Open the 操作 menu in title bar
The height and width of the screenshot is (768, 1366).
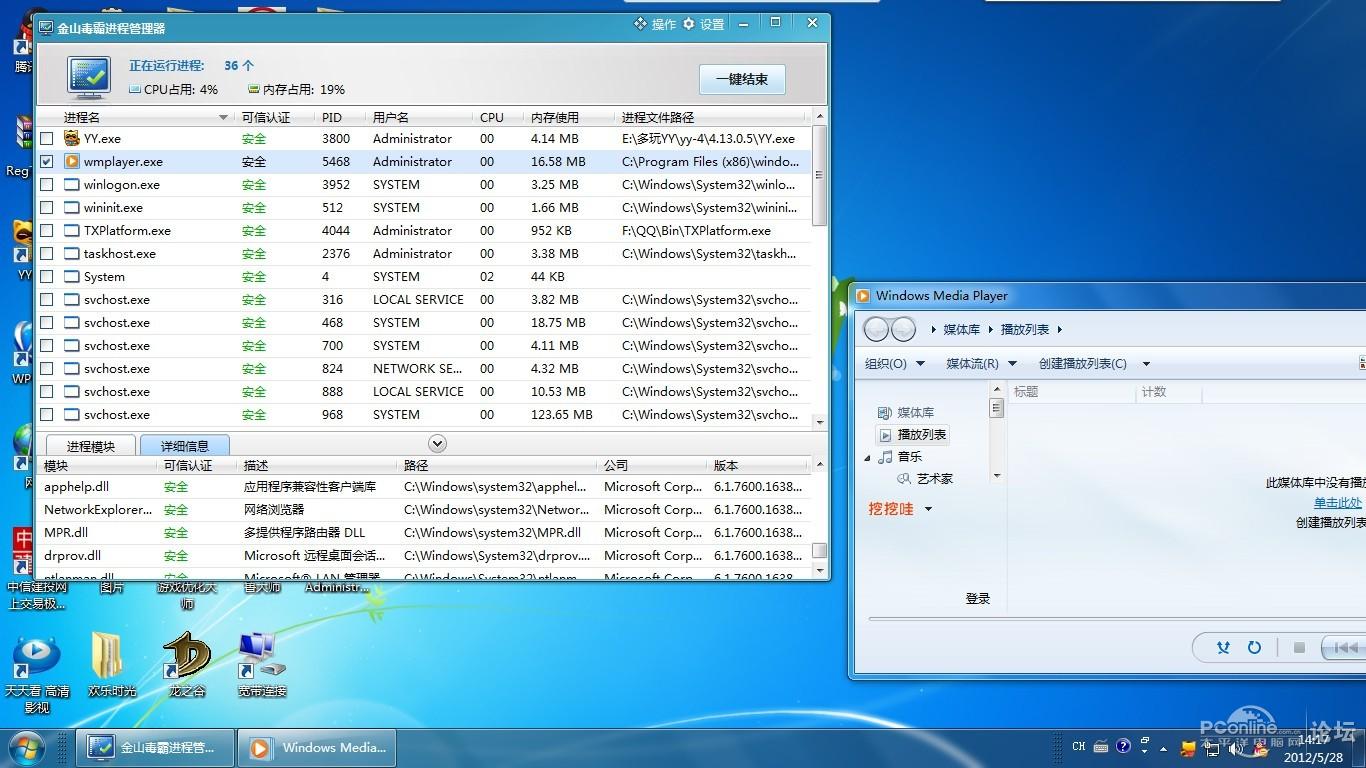655,24
